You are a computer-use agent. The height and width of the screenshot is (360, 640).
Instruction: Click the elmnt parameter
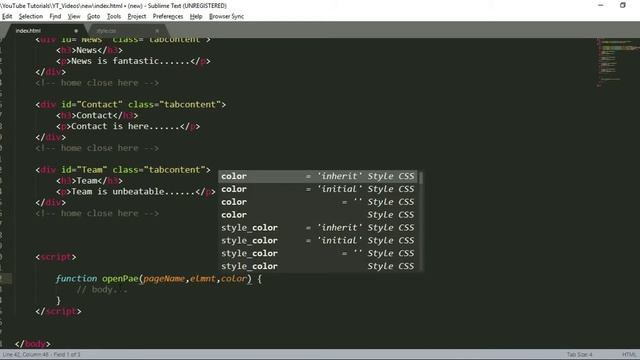pos(202,279)
